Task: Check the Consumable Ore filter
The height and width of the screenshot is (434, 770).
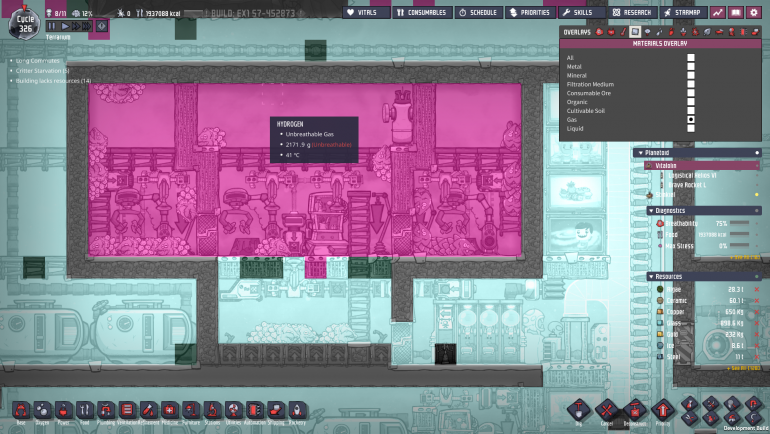Action: point(691,93)
